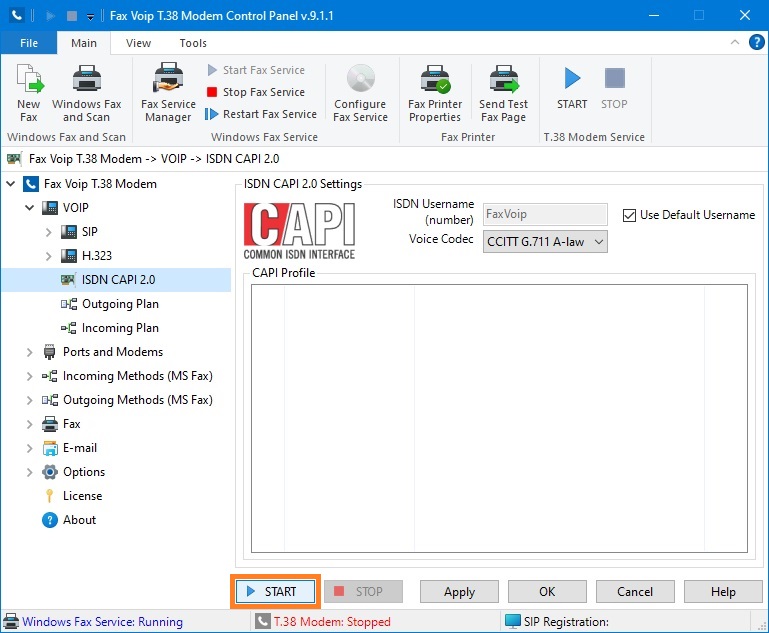
Task: Expand Outgoing Methods (MS Fax) node
Action: click(29, 400)
